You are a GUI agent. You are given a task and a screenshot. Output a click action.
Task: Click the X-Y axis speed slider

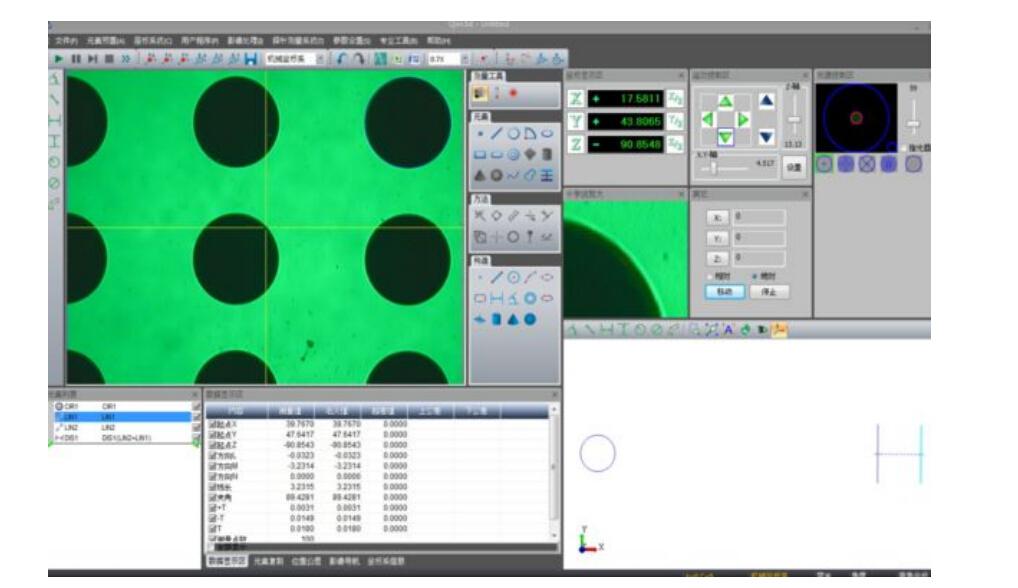(x=713, y=167)
